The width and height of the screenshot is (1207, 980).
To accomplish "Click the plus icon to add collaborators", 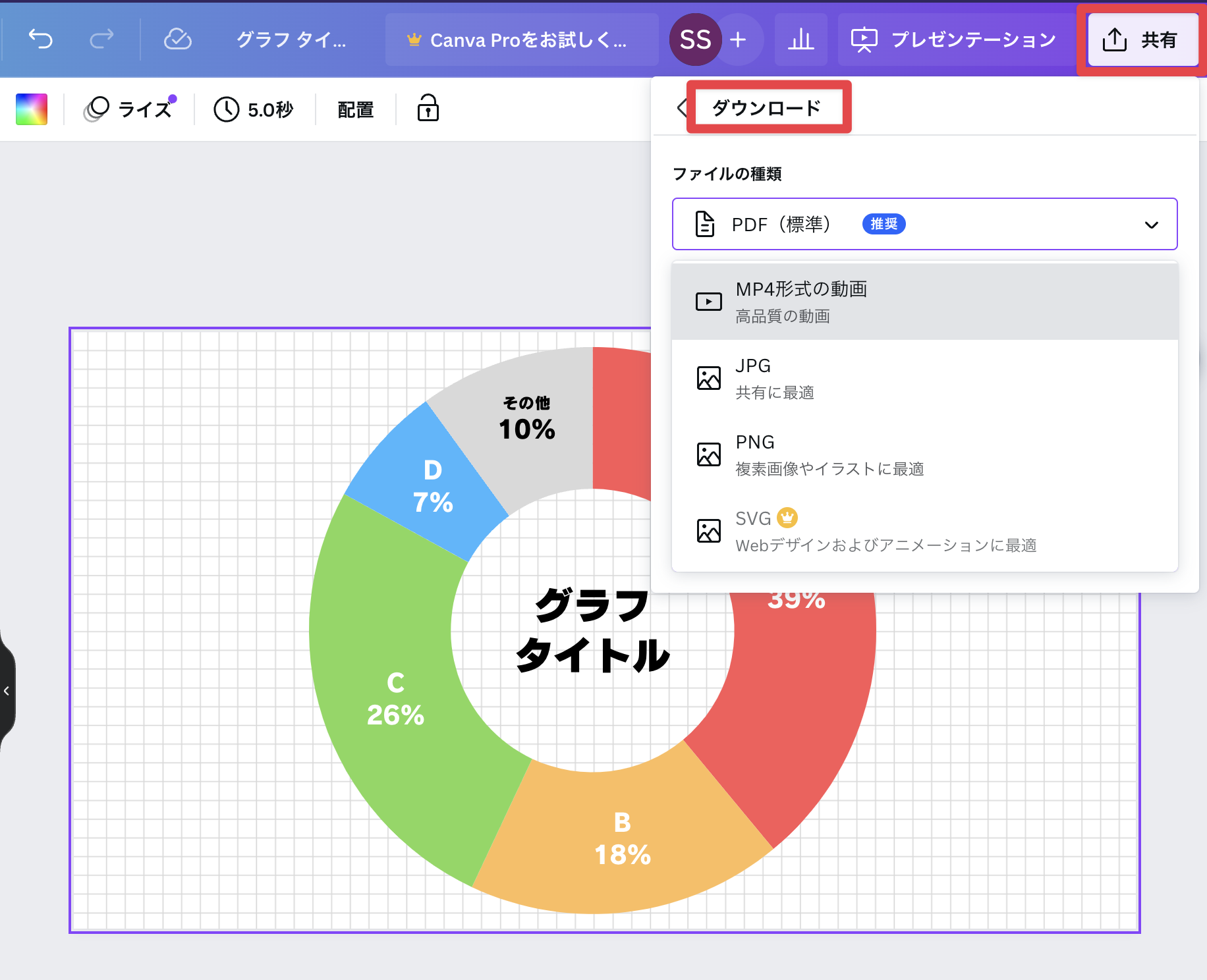I will [x=739, y=40].
